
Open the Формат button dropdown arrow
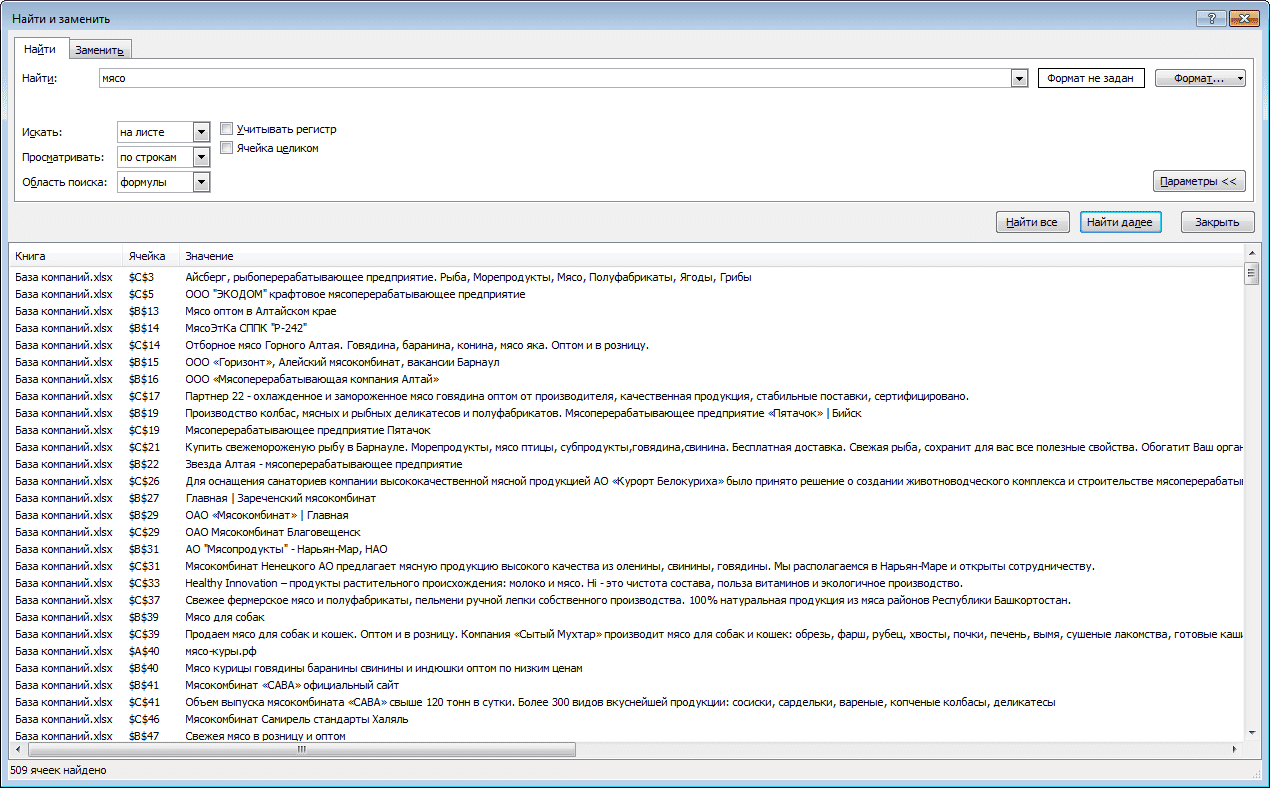coord(1240,78)
